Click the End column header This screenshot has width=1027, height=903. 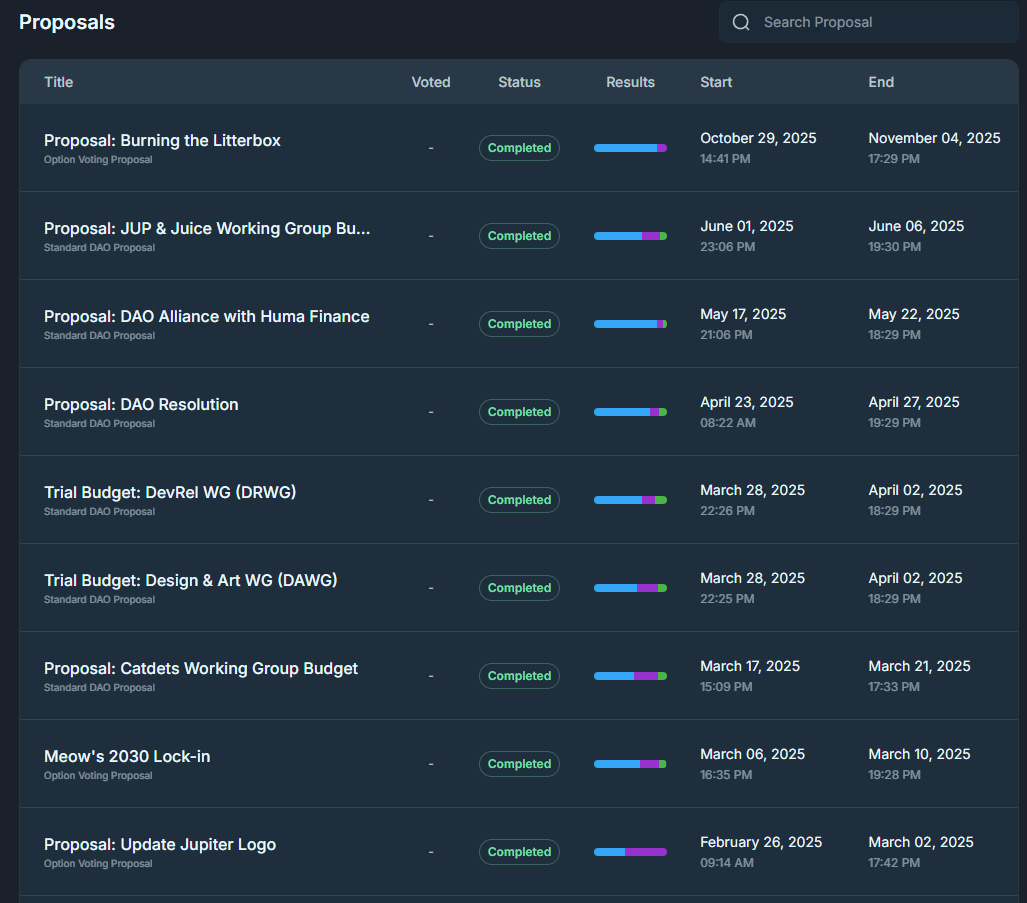tap(881, 82)
